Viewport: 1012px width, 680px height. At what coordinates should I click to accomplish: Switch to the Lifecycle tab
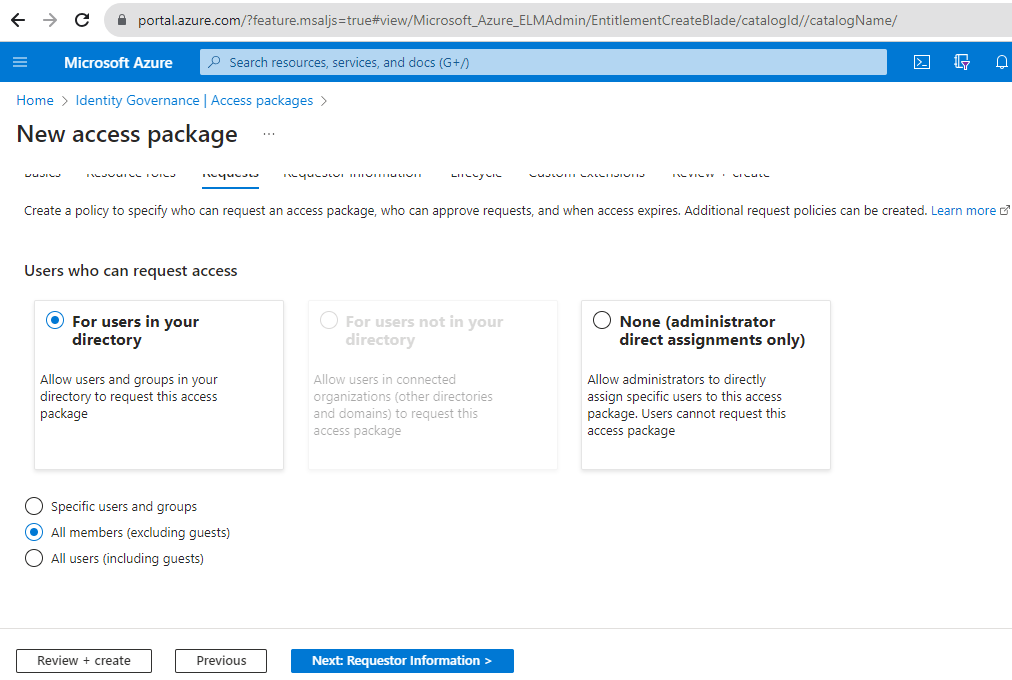pos(476,175)
